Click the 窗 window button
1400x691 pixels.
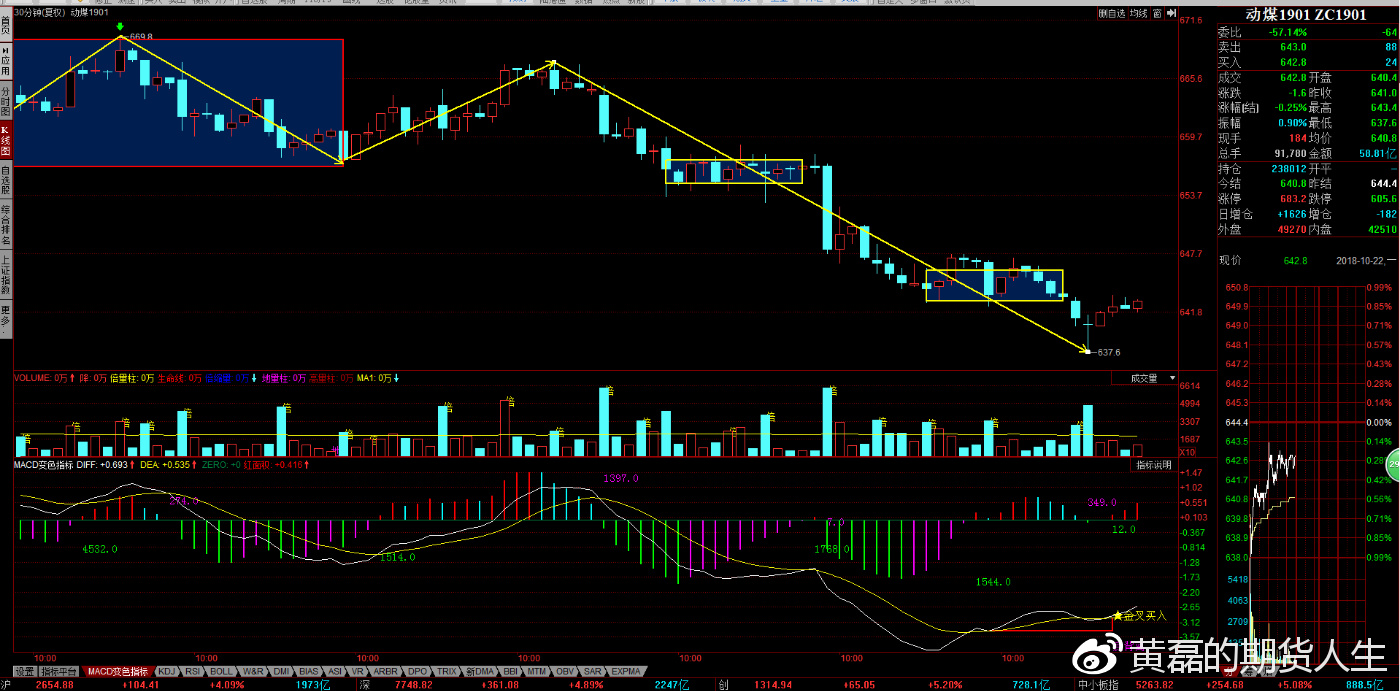[1157, 14]
